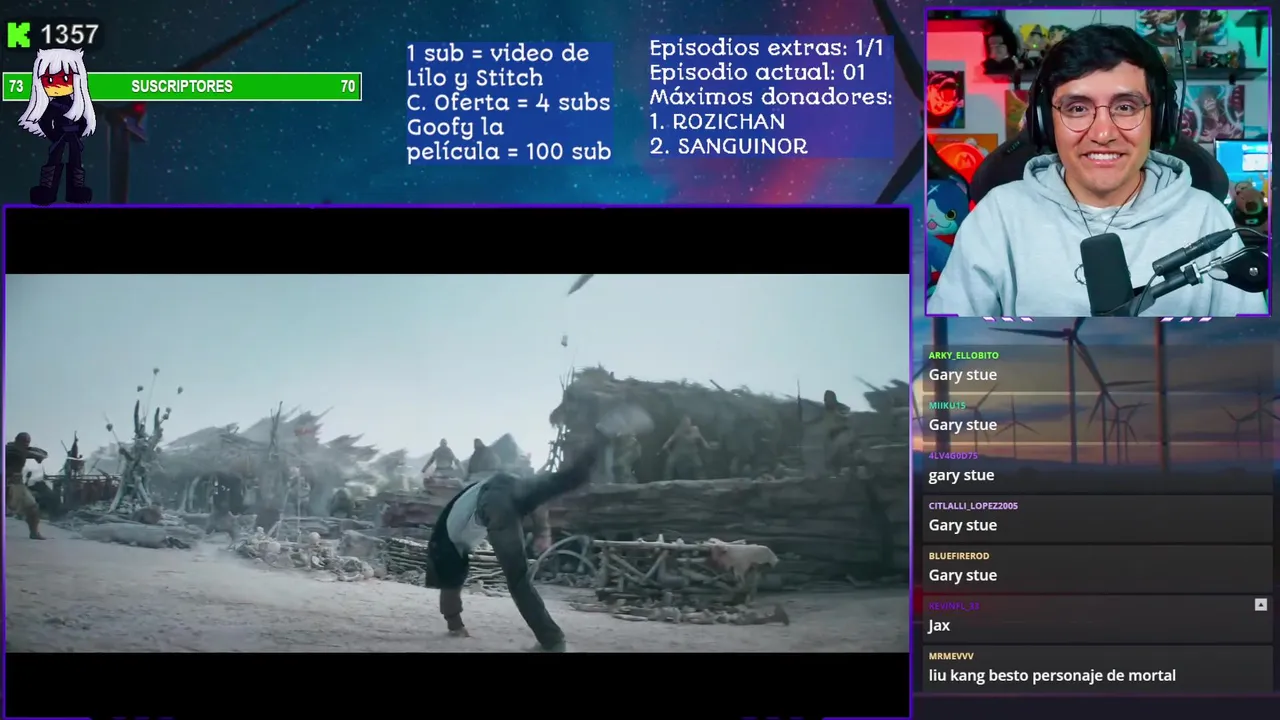Image resolution: width=1280 pixels, height=720 pixels.
Task: Click username CITLALLI_LOPEZ2005 in chat
Action: click(973, 505)
